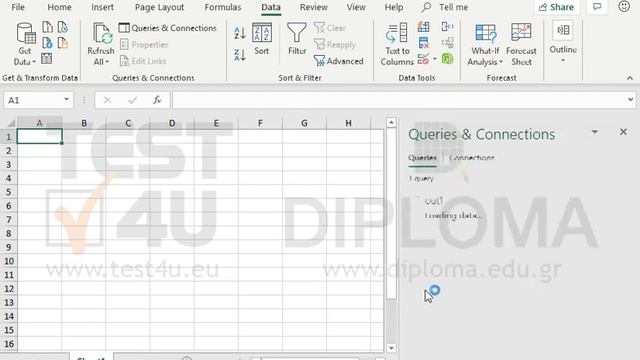Open the Sort dialog
The height and width of the screenshot is (360, 640).
coord(262,39)
